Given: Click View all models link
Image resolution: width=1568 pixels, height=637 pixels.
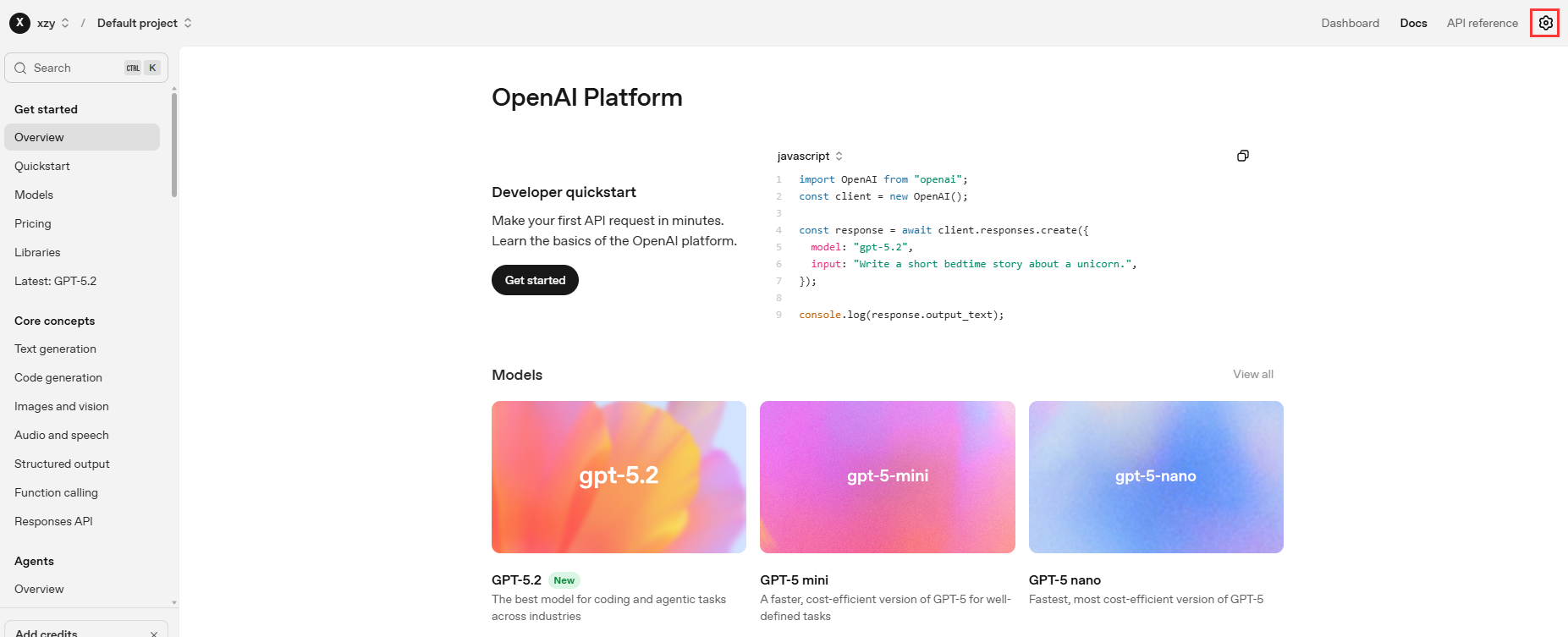Looking at the screenshot, I should click(x=1252, y=374).
